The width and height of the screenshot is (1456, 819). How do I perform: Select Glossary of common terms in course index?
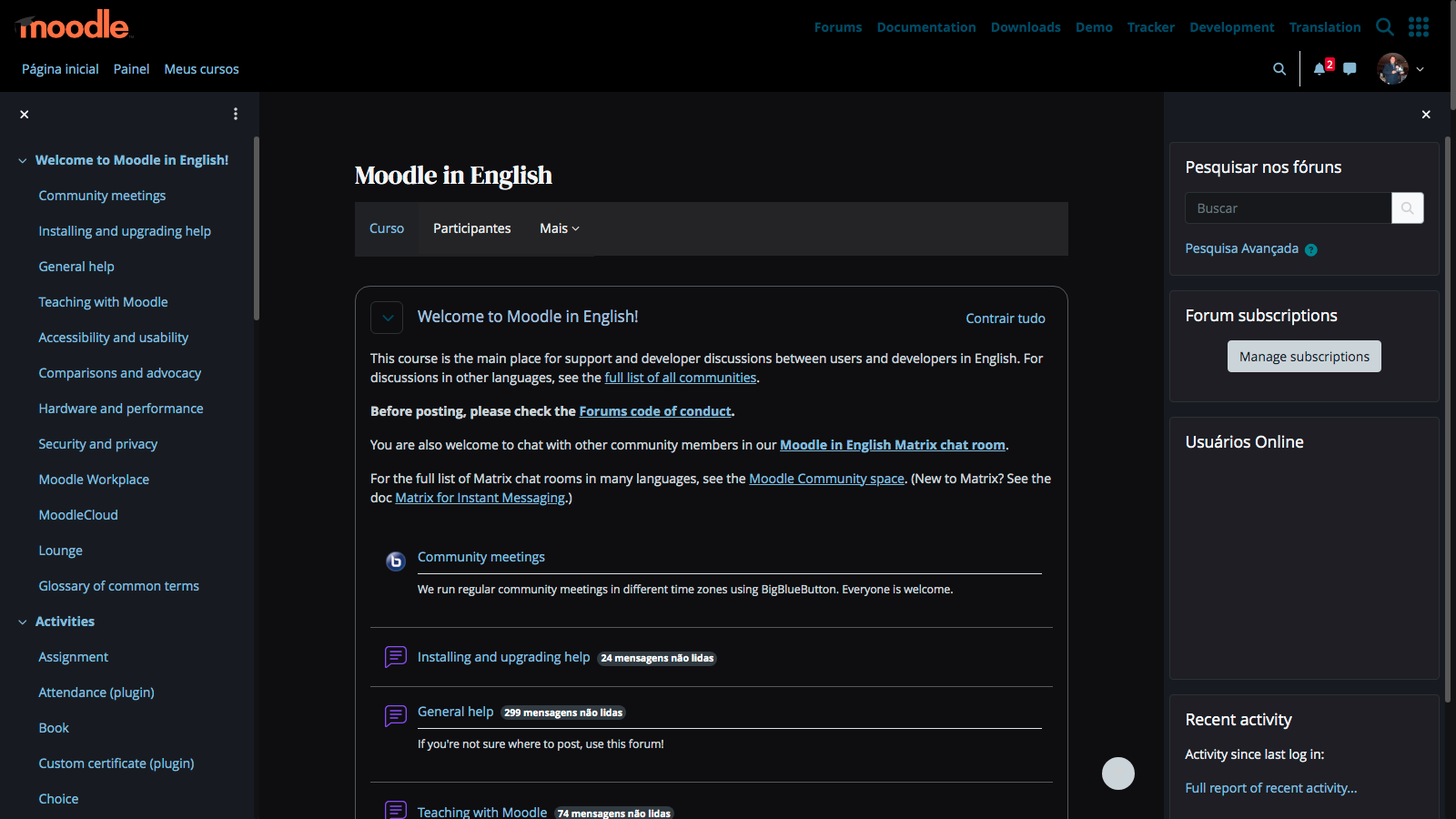click(118, 586)
